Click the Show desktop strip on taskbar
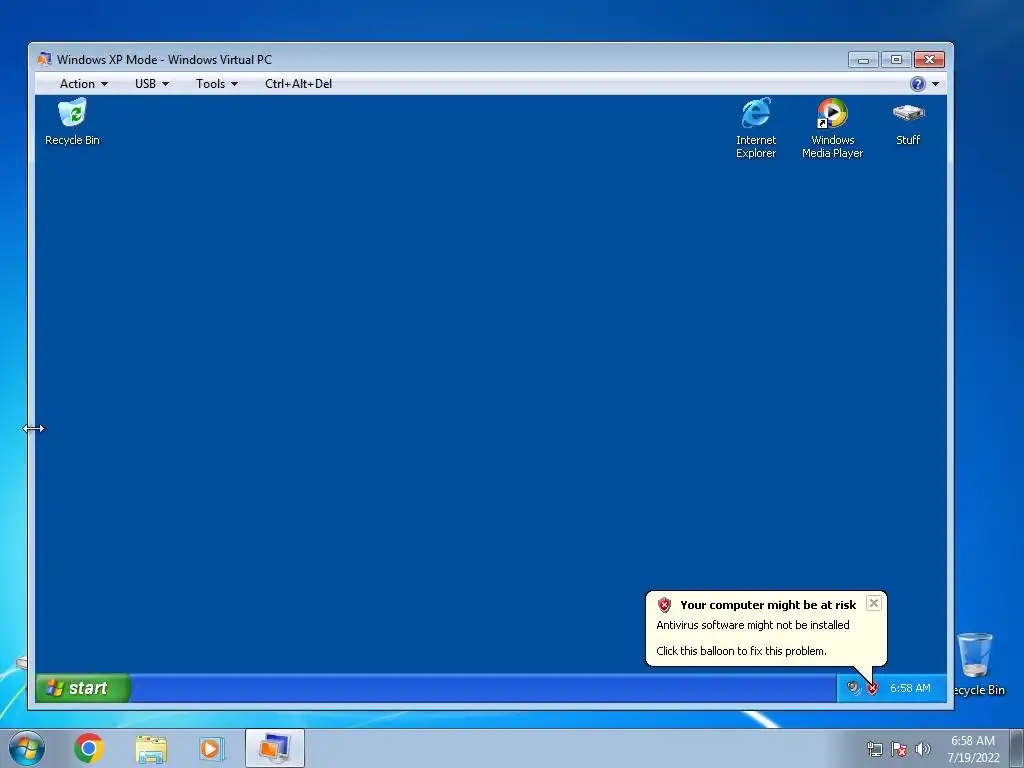 1017,748
